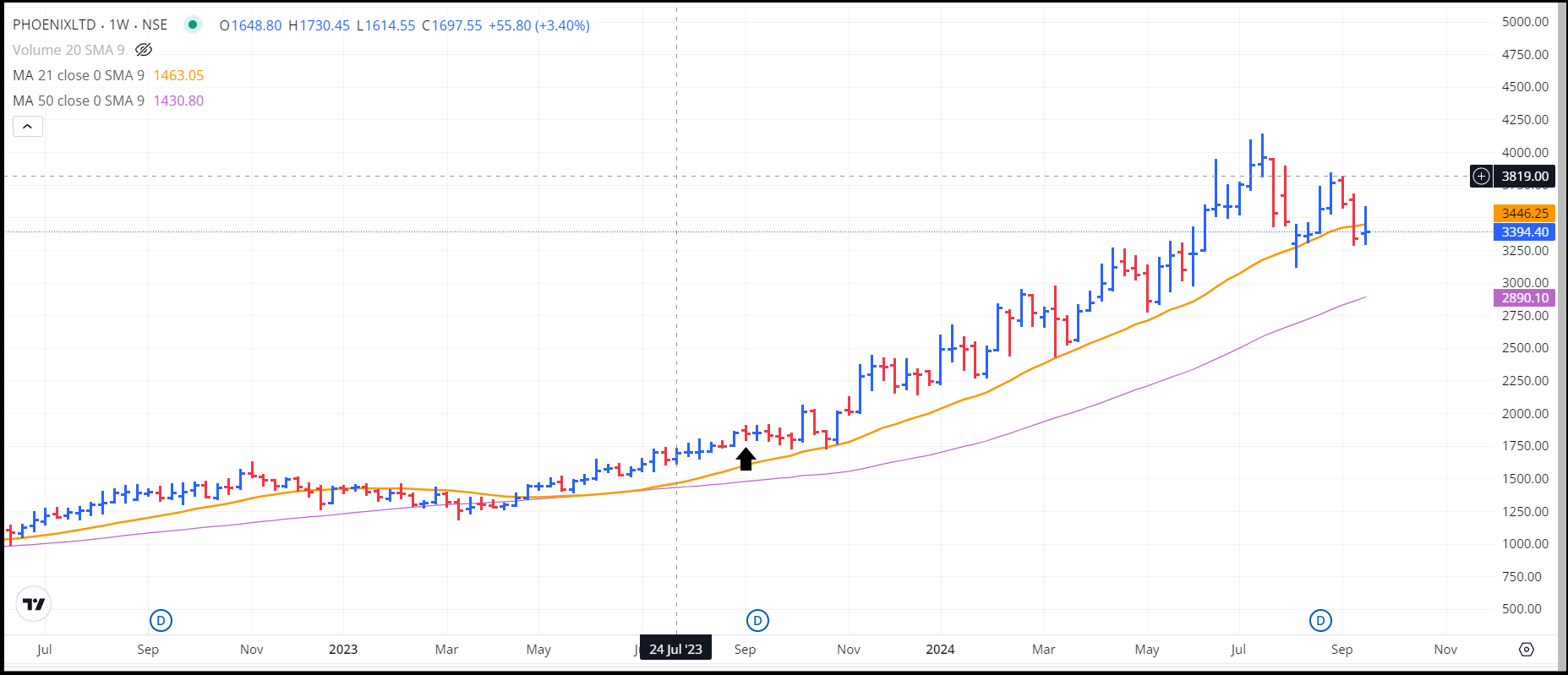Click the 2500.00 price axis label

tap(1525, 348)
